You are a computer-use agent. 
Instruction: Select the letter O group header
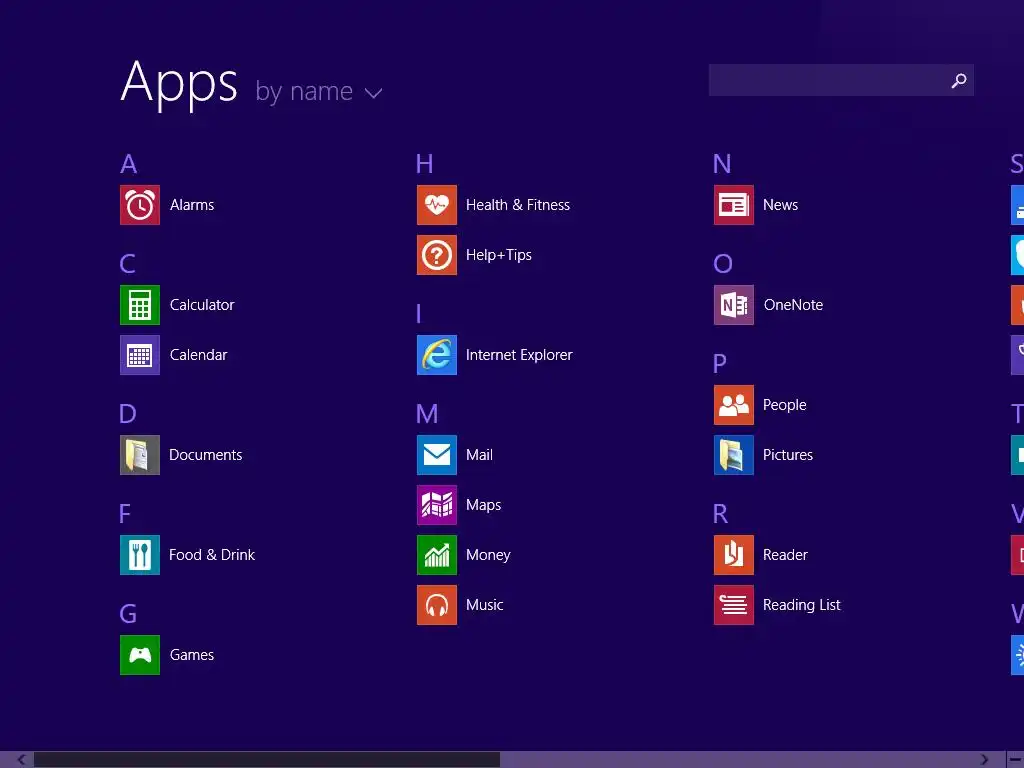723,264
